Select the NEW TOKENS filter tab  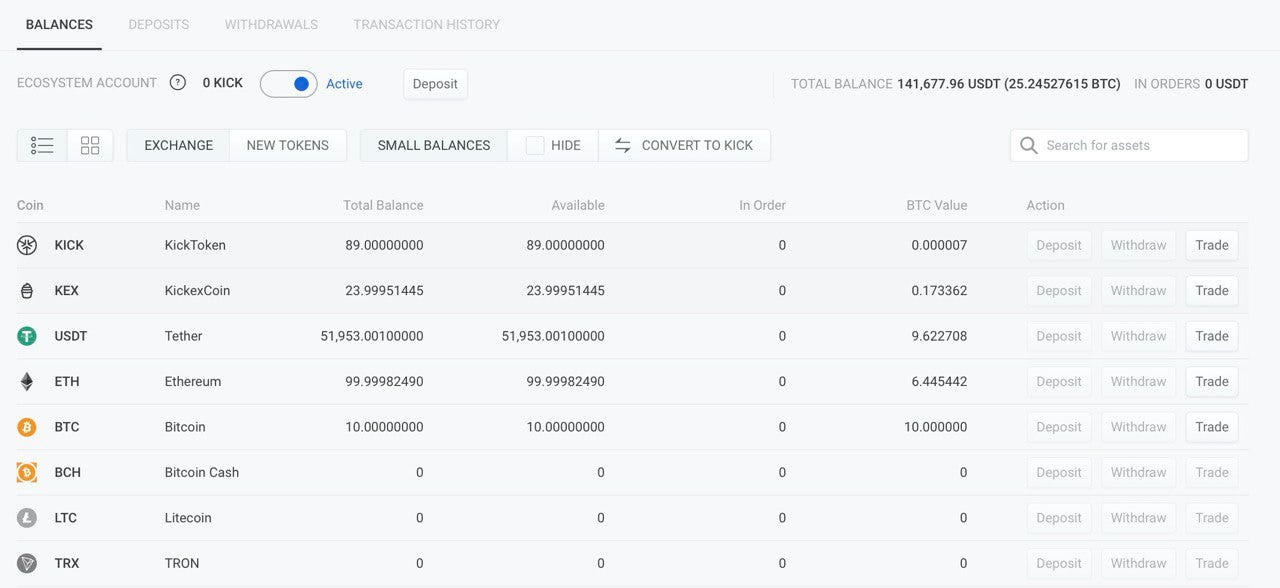(x=288, y=145)
